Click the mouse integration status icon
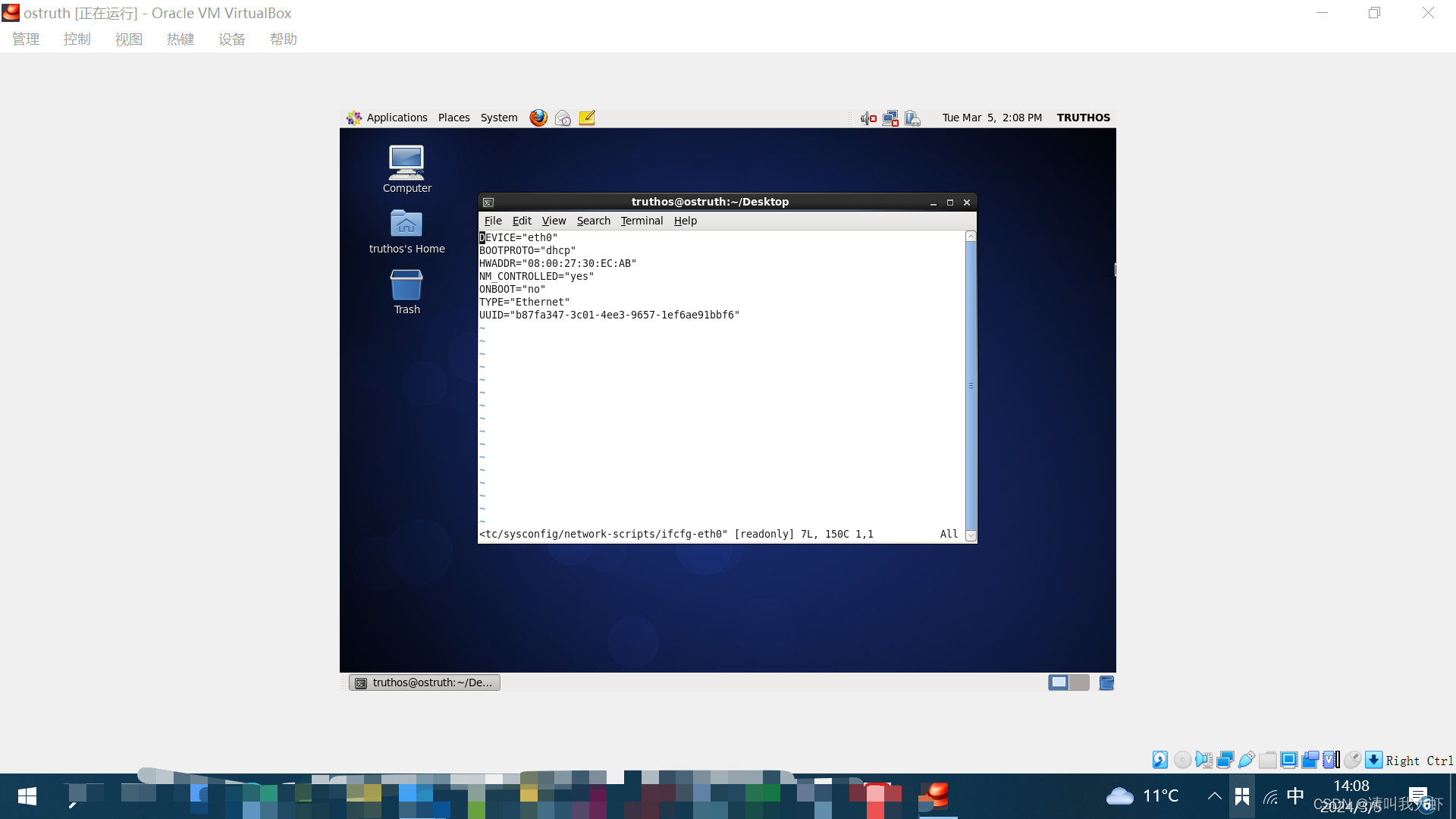 tap(1352, 760)
